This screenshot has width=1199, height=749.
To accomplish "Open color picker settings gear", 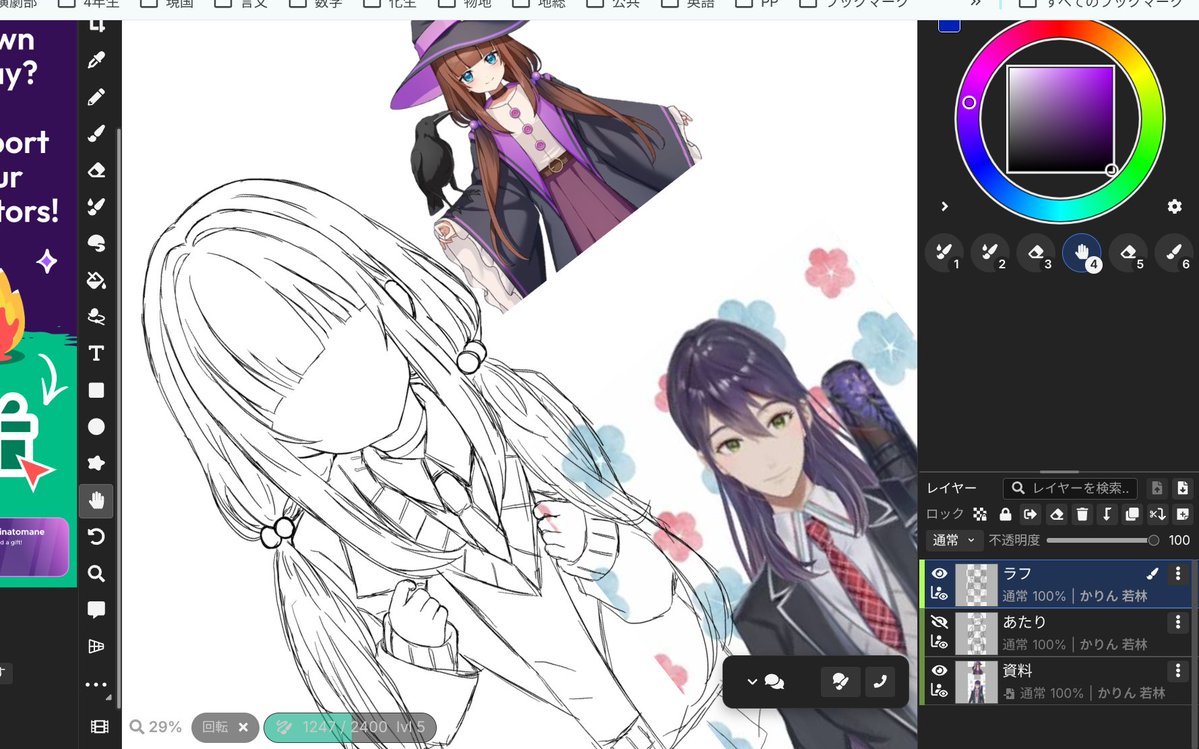I will click(1175, 206).
